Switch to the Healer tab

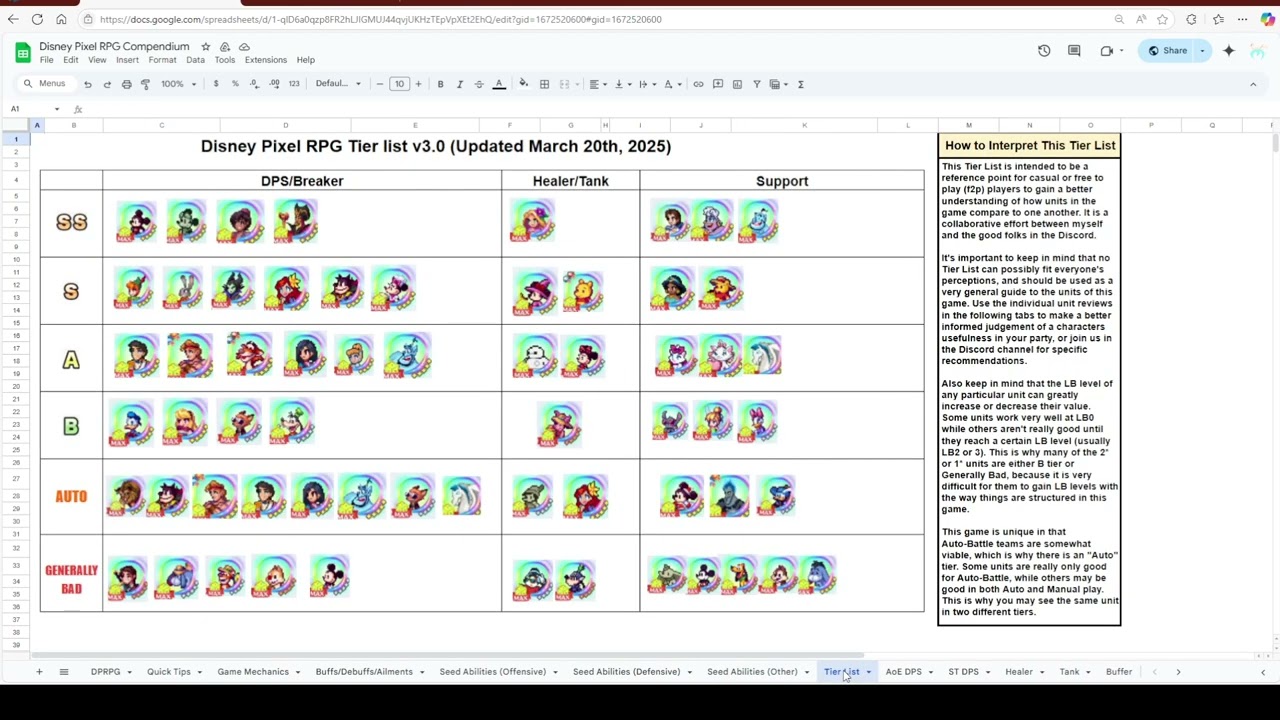click(1018, 672)
